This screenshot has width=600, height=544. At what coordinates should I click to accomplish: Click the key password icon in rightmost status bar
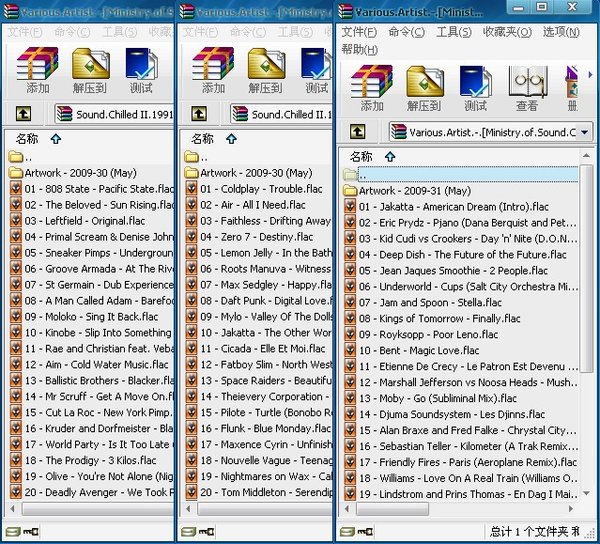(367, 532)
